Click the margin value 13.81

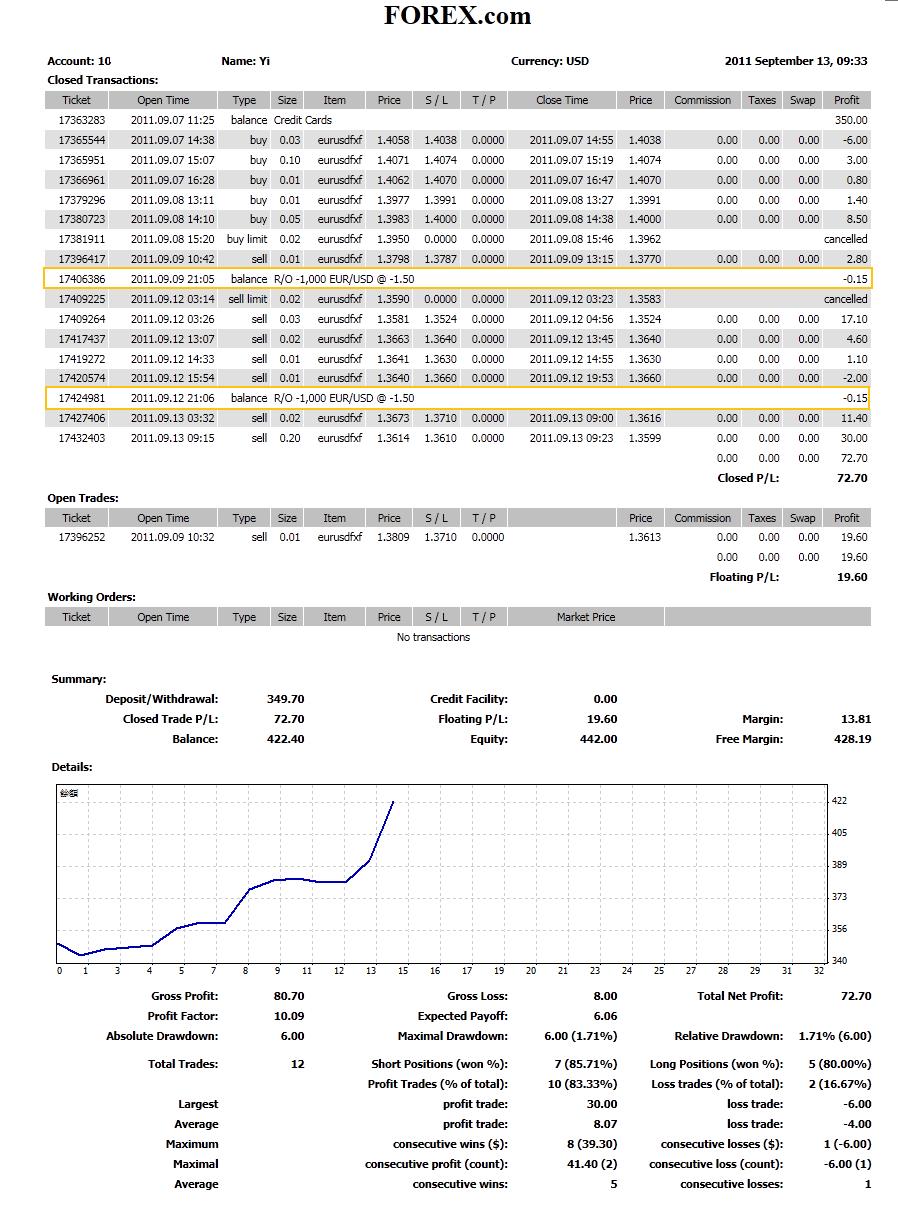coord(857,719)
